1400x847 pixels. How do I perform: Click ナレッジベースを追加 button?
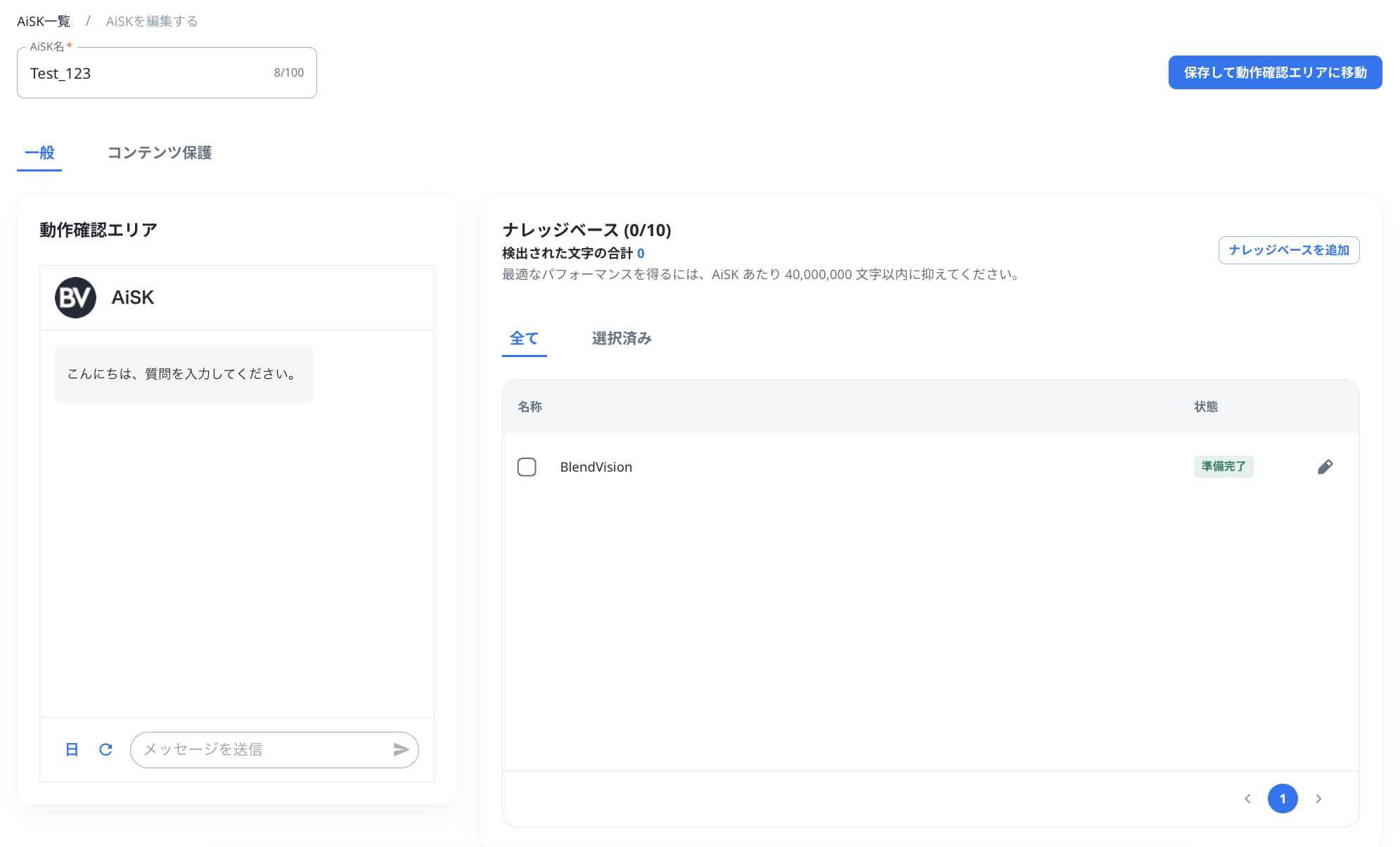pos(1288,250)
